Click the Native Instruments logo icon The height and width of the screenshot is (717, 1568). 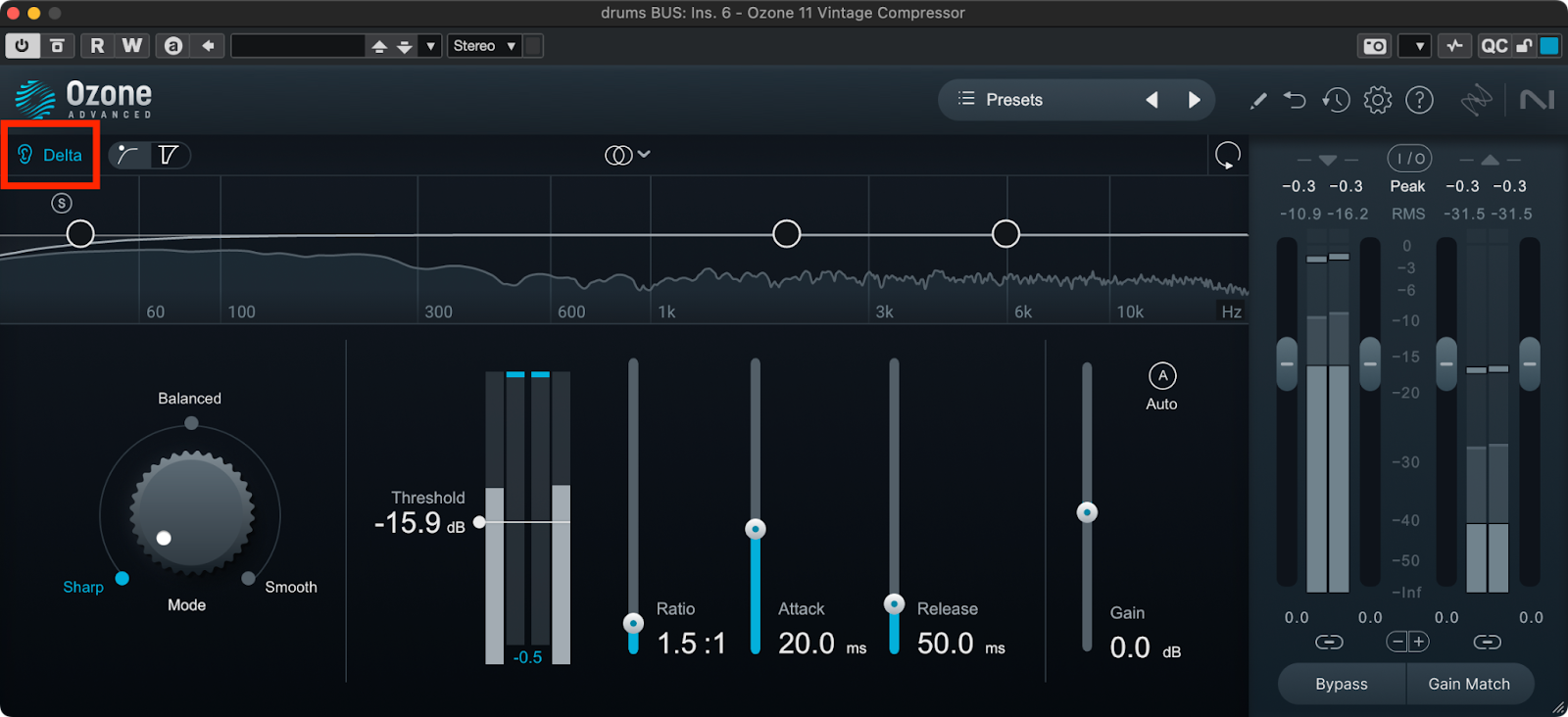(1537, 100)
